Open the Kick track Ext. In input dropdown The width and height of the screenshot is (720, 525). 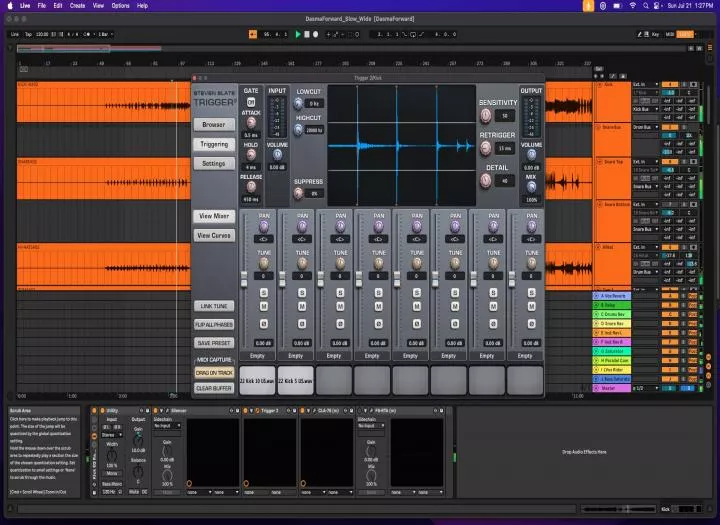click(x=646, y=85)
